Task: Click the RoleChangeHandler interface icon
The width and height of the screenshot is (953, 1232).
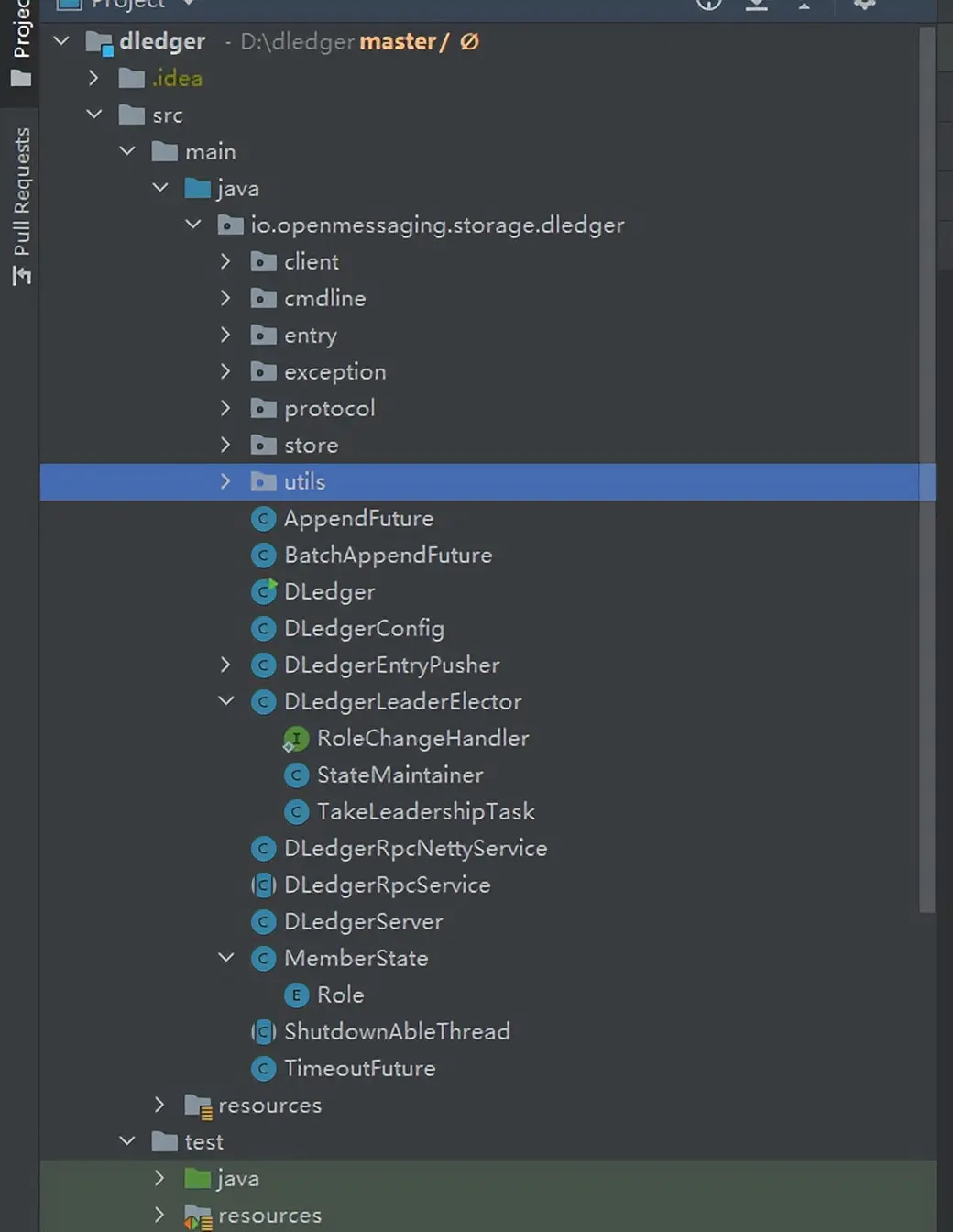Action: pyautogui.click(x=295, y=739)
